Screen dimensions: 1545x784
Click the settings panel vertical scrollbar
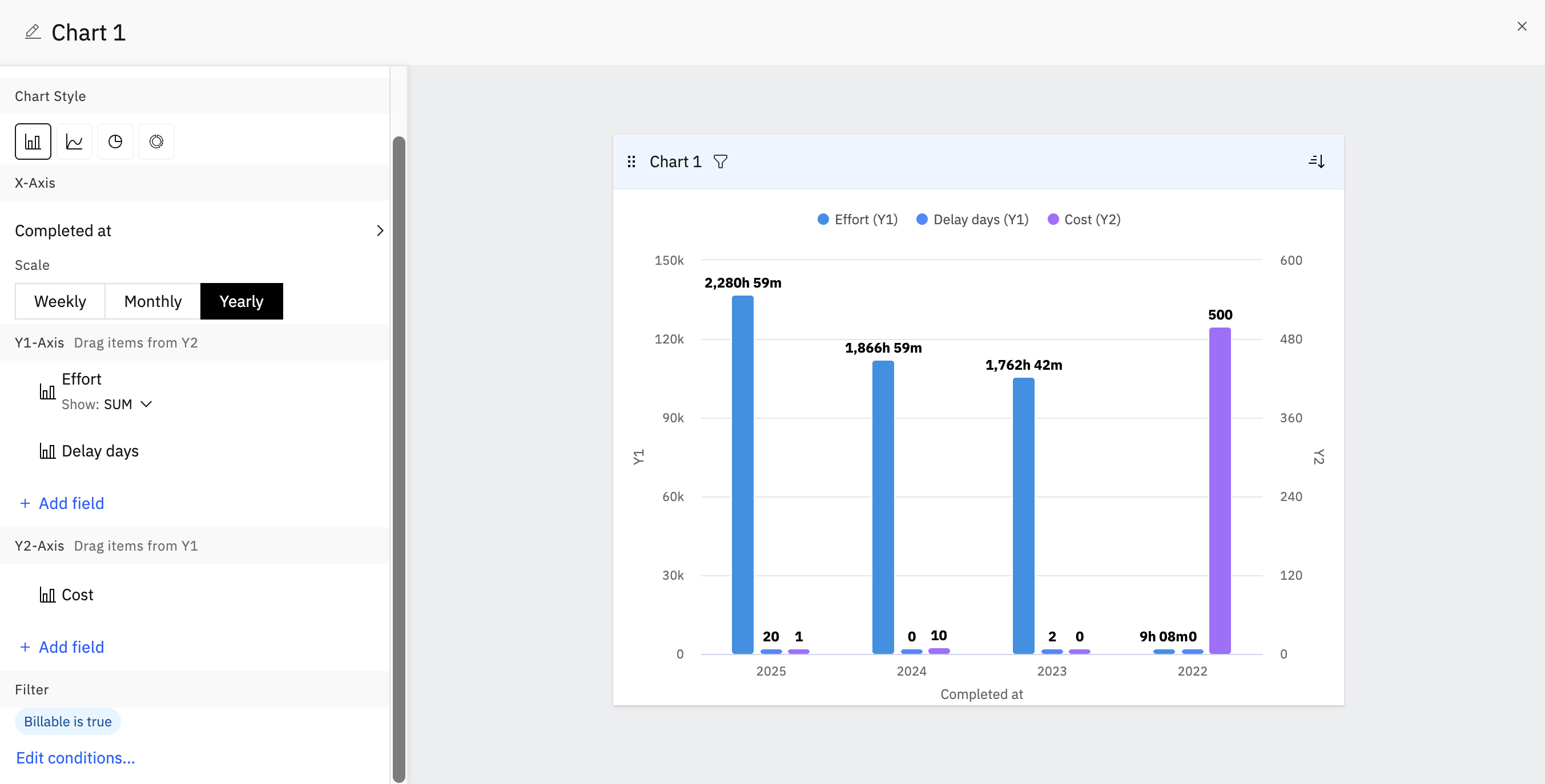tap(399, 455)
